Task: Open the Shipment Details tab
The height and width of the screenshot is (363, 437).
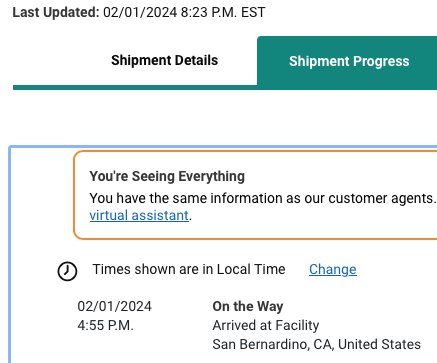Action: point(164,60)
